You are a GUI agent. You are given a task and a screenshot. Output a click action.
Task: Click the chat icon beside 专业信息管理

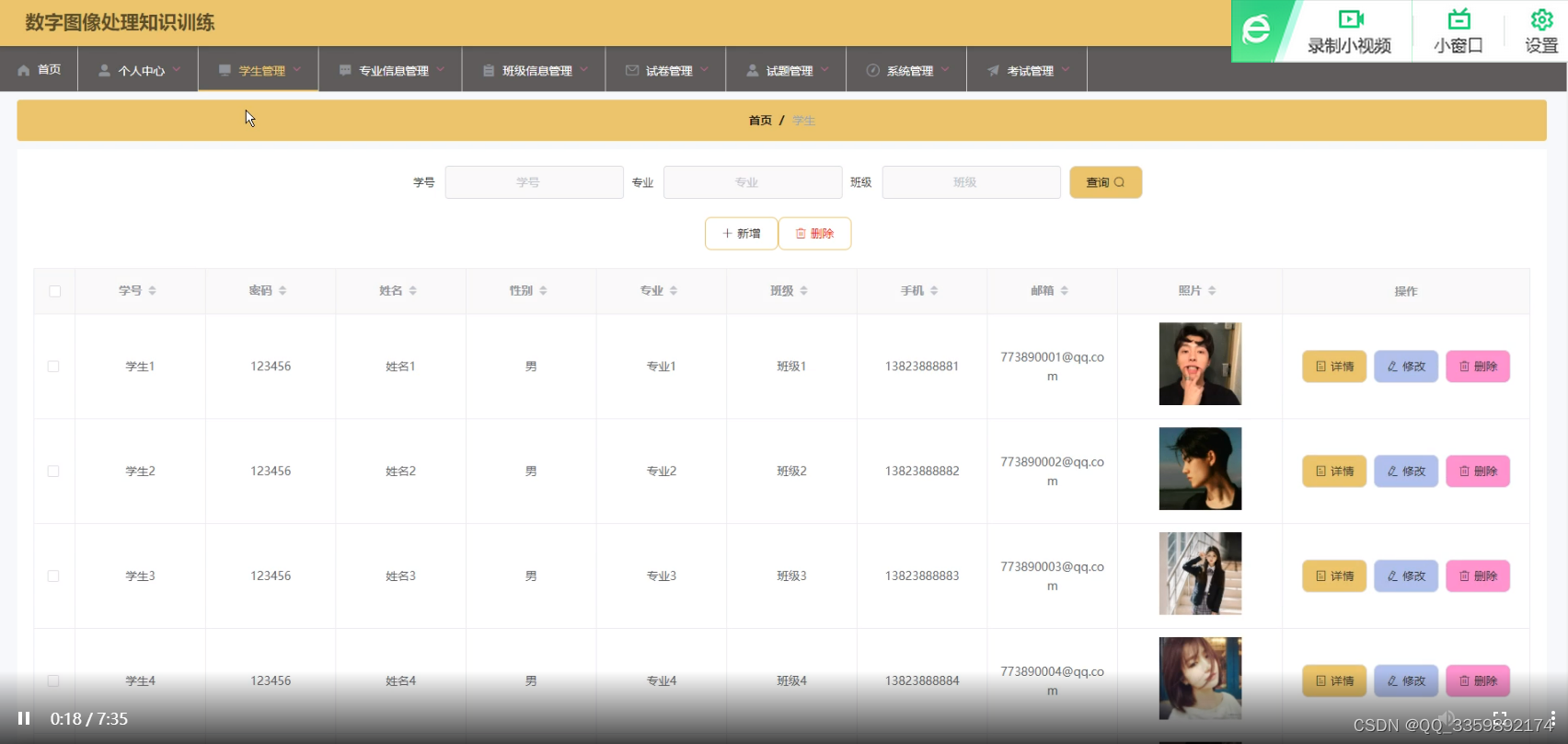click(x=345, y=70)
